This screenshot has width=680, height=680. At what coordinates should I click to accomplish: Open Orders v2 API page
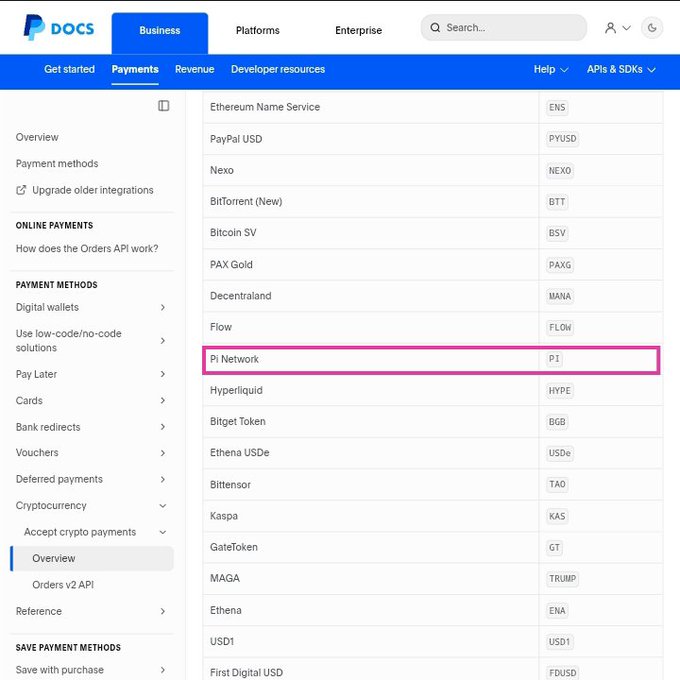coord(63,585)
